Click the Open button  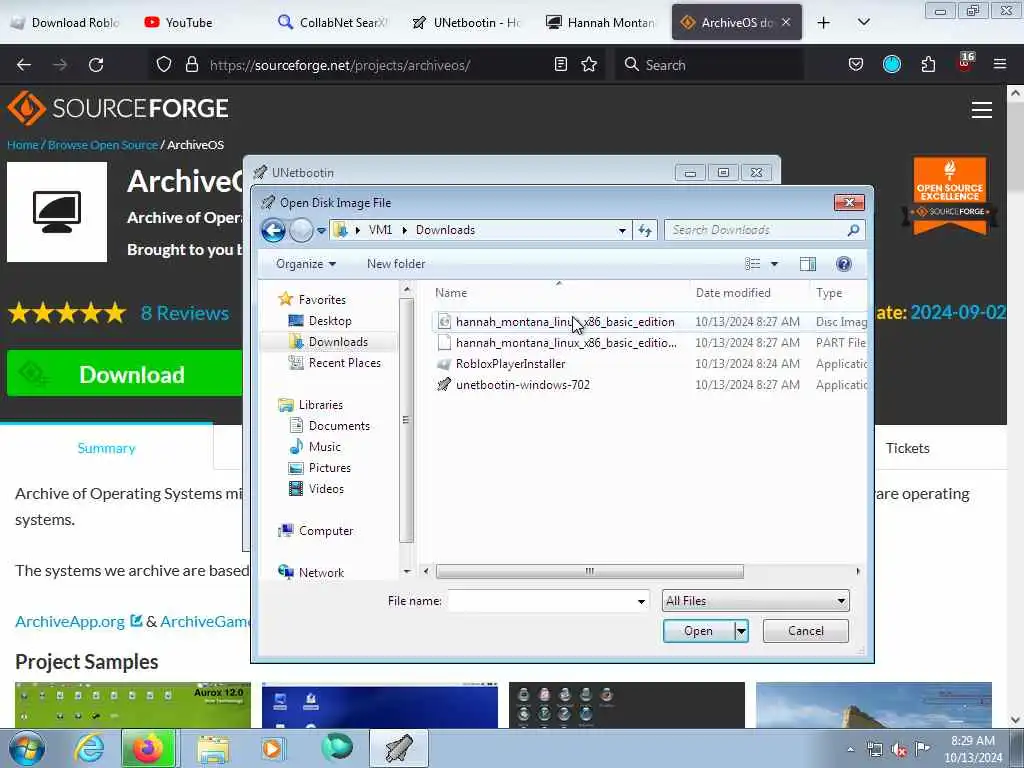point(698,631)
